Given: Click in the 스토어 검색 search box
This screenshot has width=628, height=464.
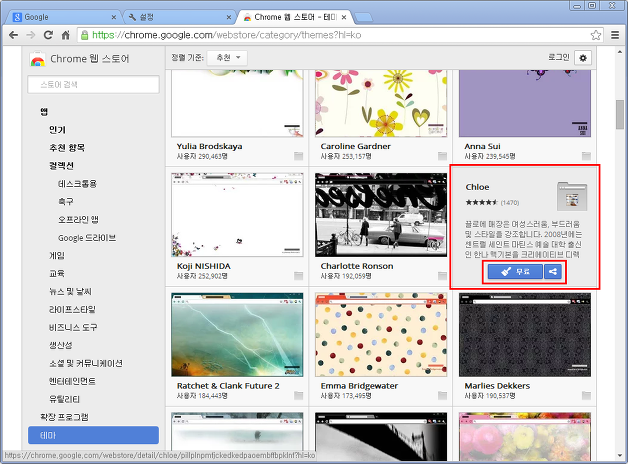Looking at the screenshot, I should pyautogui.click(x=93, y=84).
